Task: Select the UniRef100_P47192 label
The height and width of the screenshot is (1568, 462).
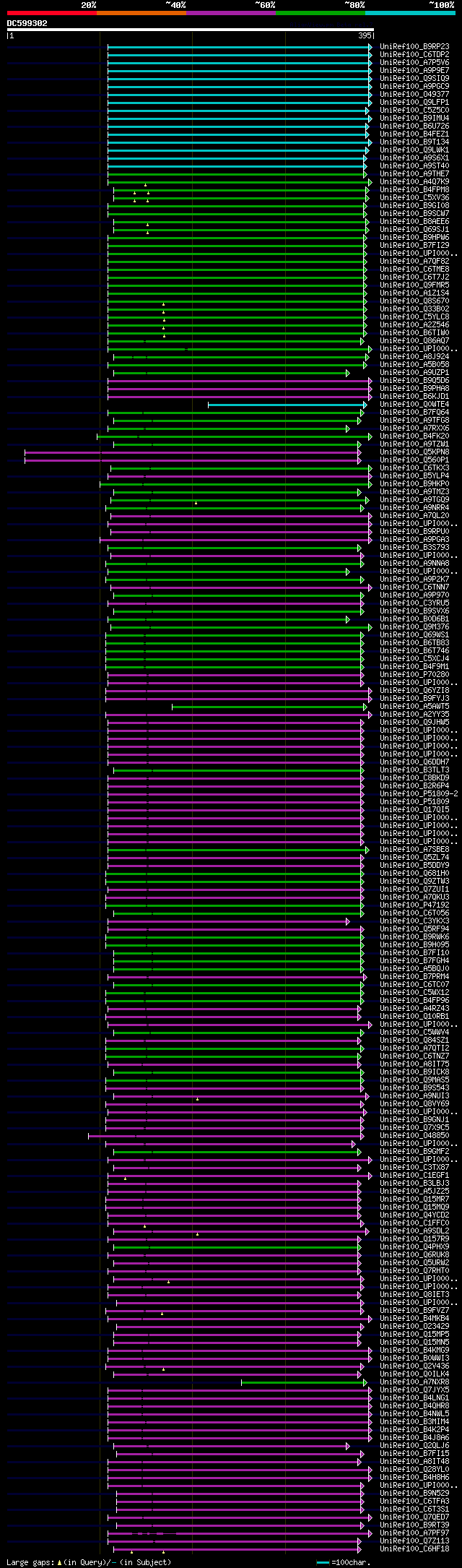Action: point(414,905)
